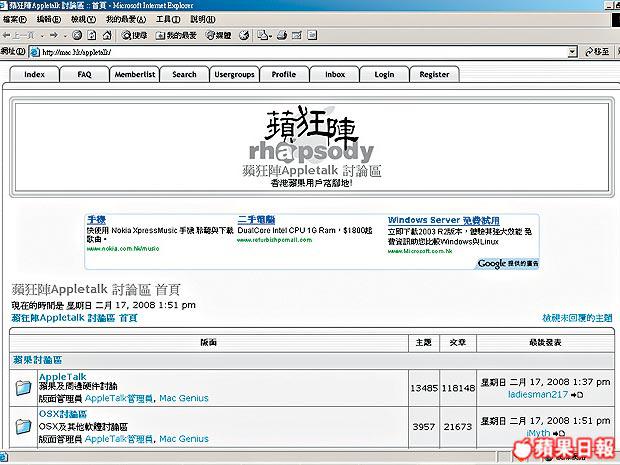Open the 說明 Help menu
Screen dimensions: 620x465
[203, 19]
